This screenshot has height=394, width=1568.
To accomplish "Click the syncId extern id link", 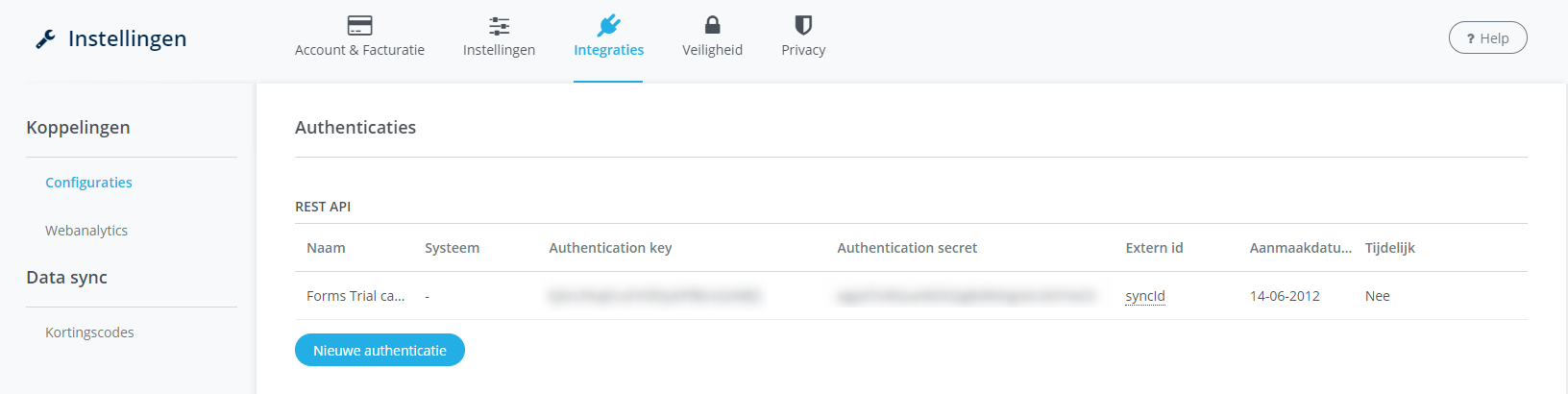I will [1145, 296].
